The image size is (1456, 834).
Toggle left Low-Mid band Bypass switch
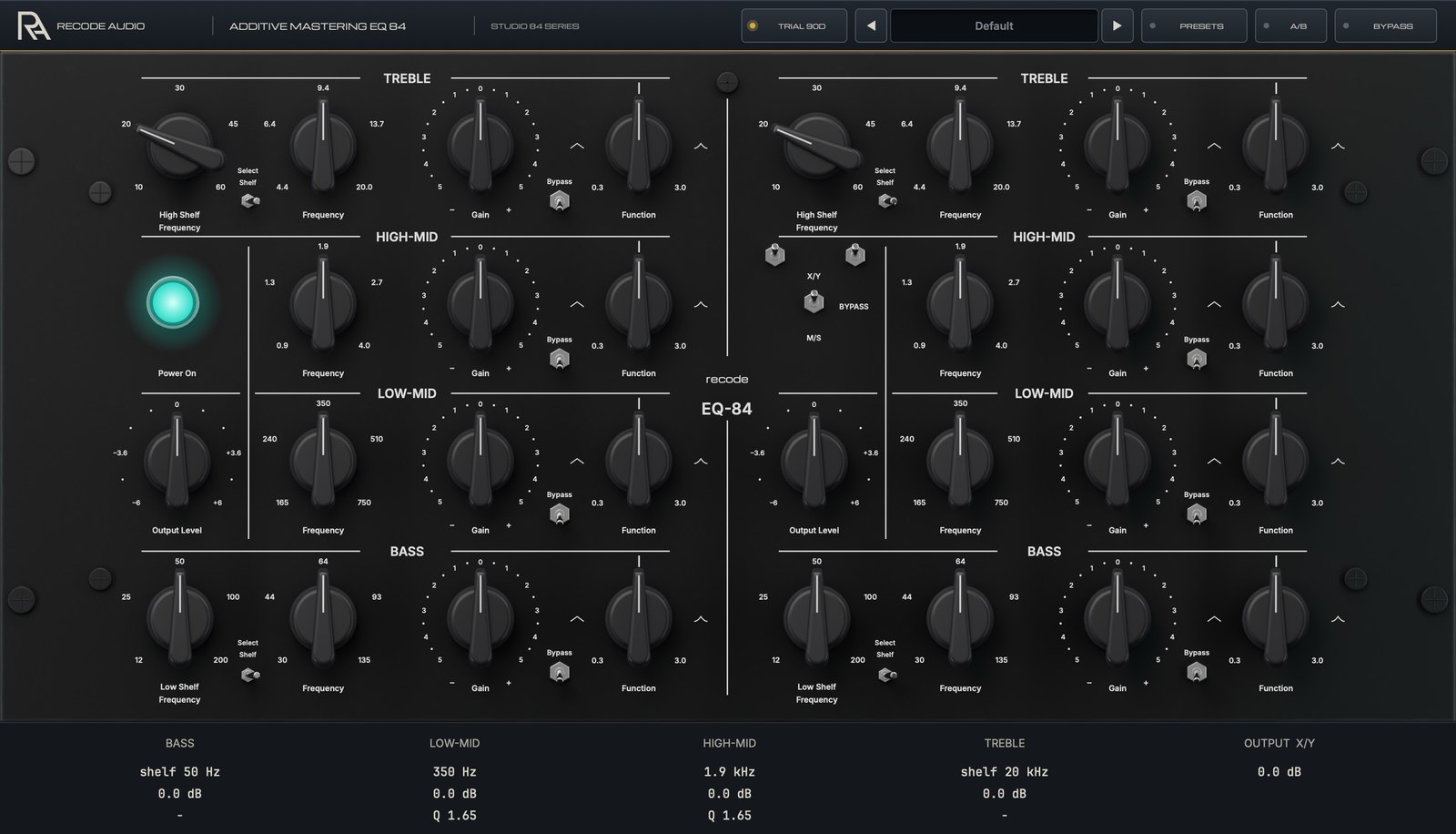click(560, 514)
